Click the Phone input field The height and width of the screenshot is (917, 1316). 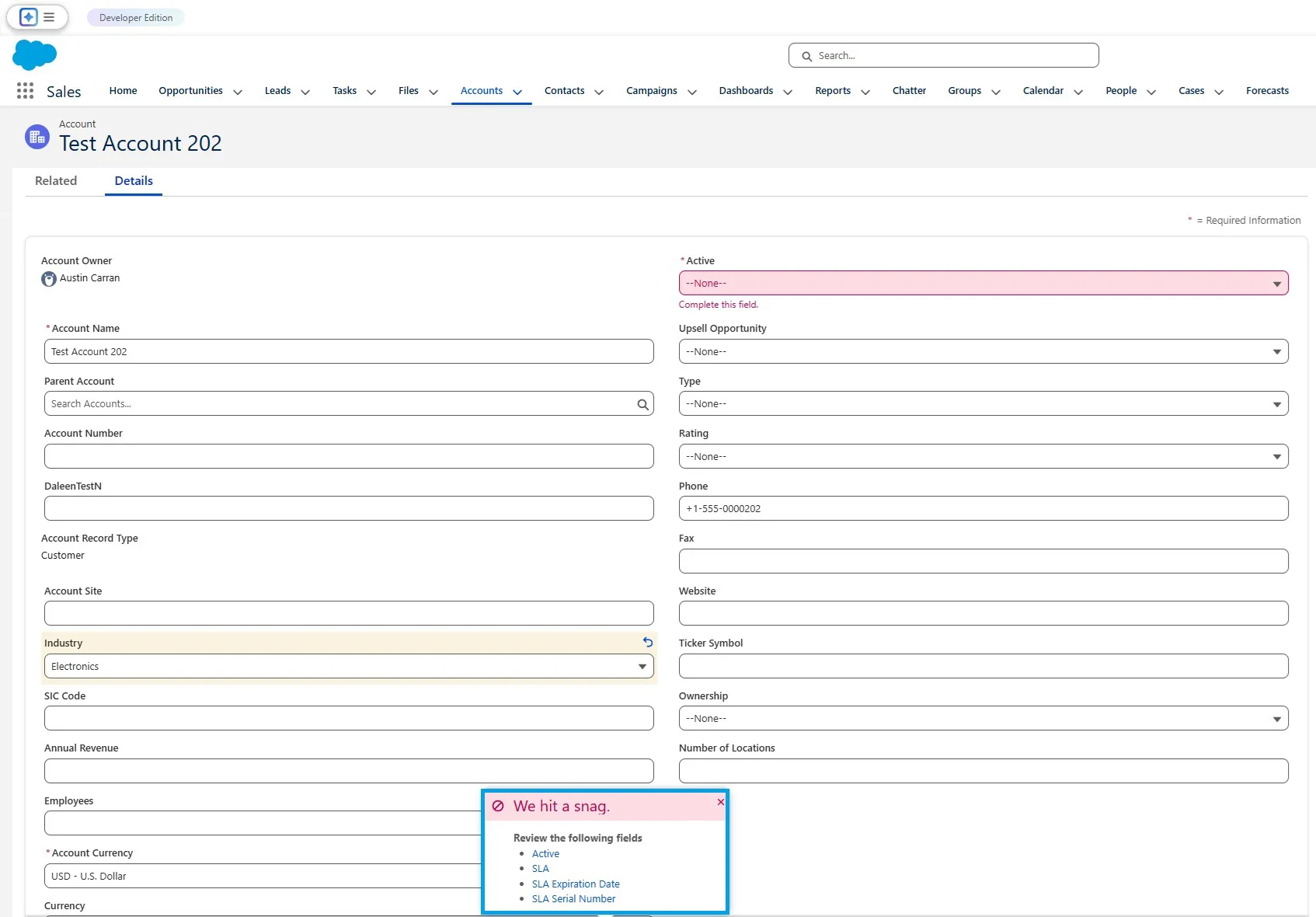[x=984, y=508]
